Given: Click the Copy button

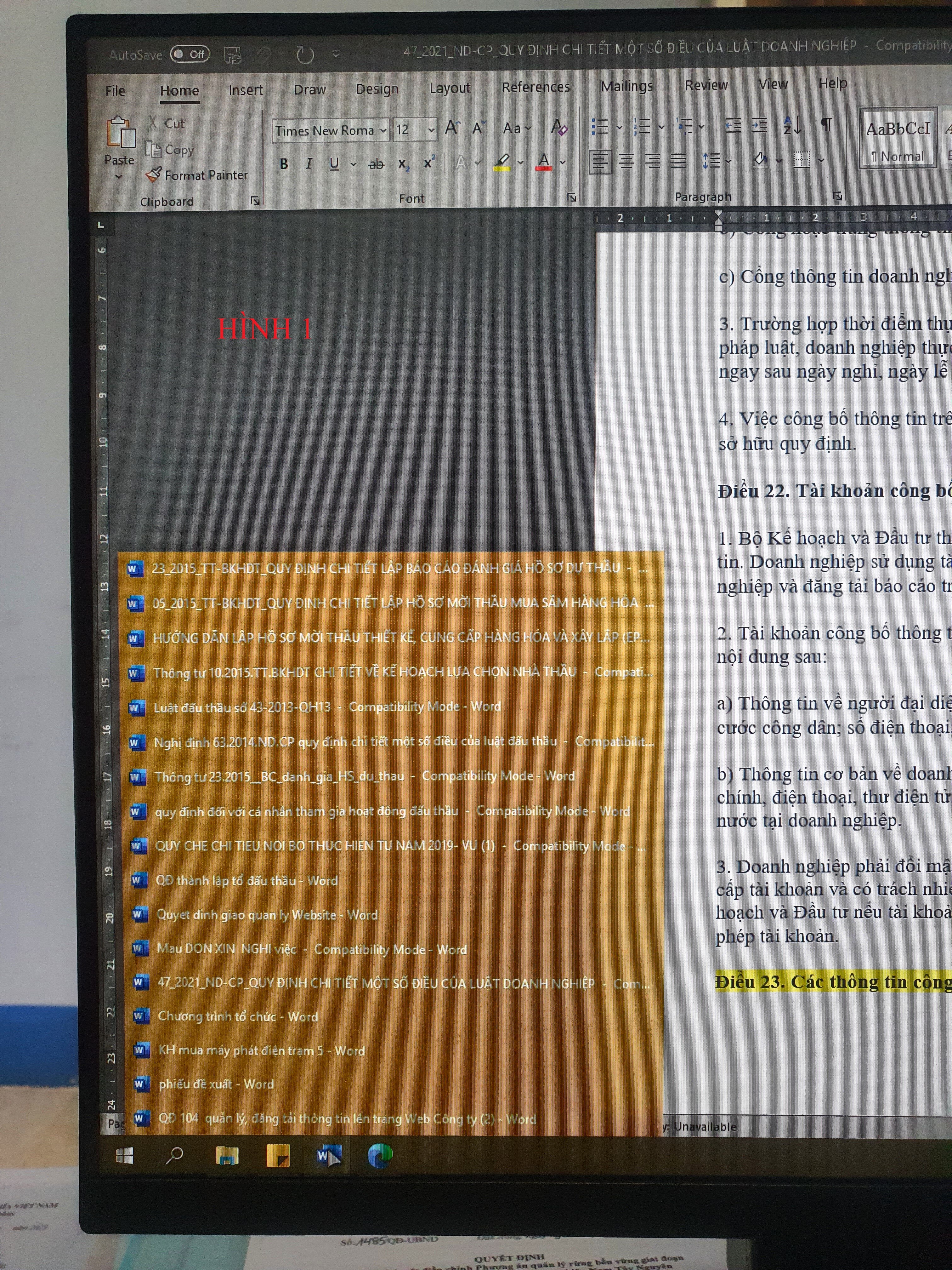Looking at the screenshot, I should (x=170, y=149).
